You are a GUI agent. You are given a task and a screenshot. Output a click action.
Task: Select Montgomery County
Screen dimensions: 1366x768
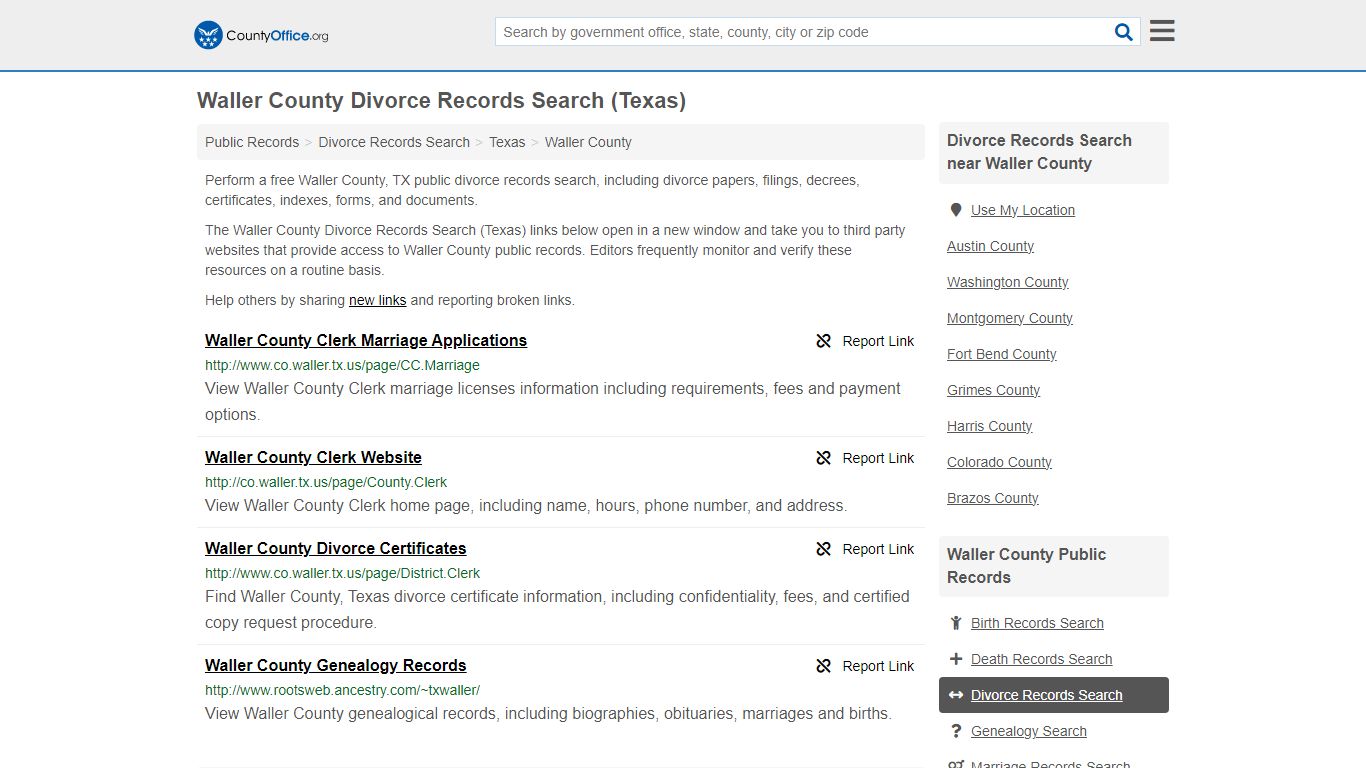click(x=1010, y=318)
